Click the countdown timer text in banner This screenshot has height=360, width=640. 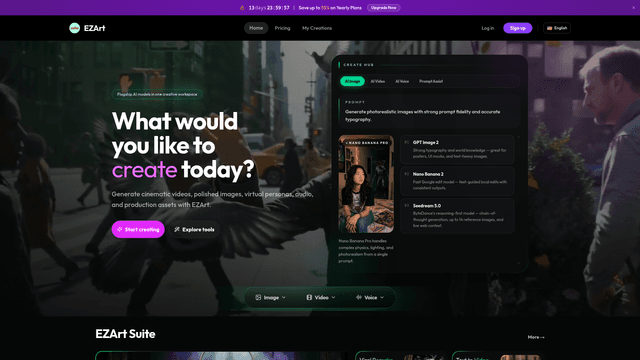269,8
